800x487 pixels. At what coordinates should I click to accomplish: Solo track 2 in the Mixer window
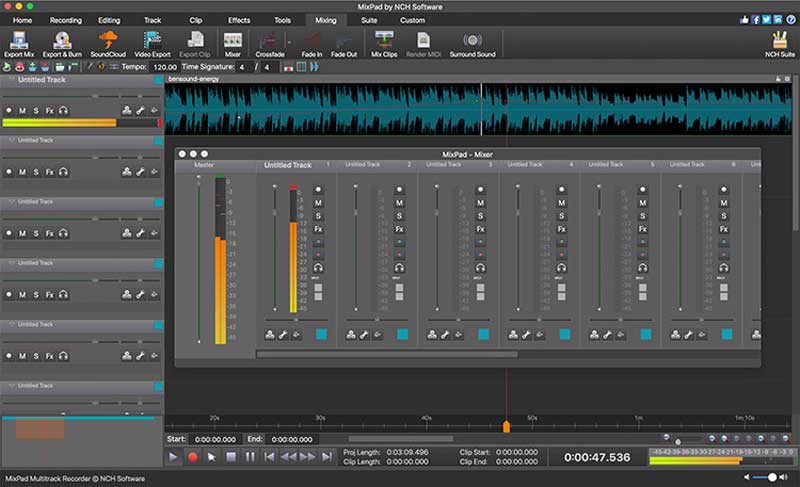tap(399, 216)
